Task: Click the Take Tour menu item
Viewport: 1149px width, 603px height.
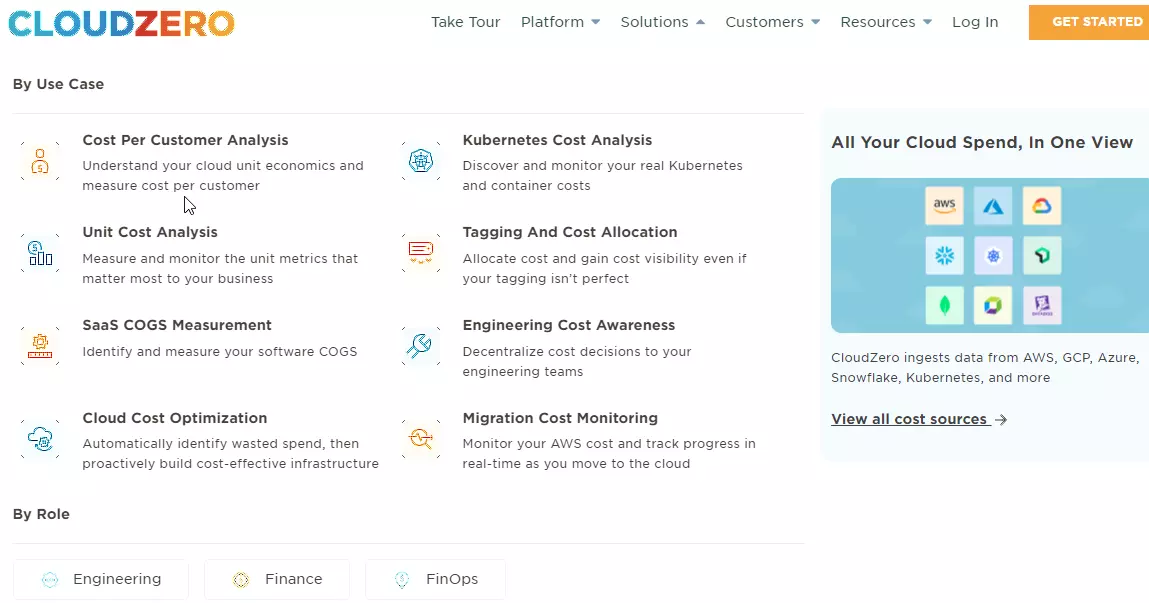Action: pos(466,21)
